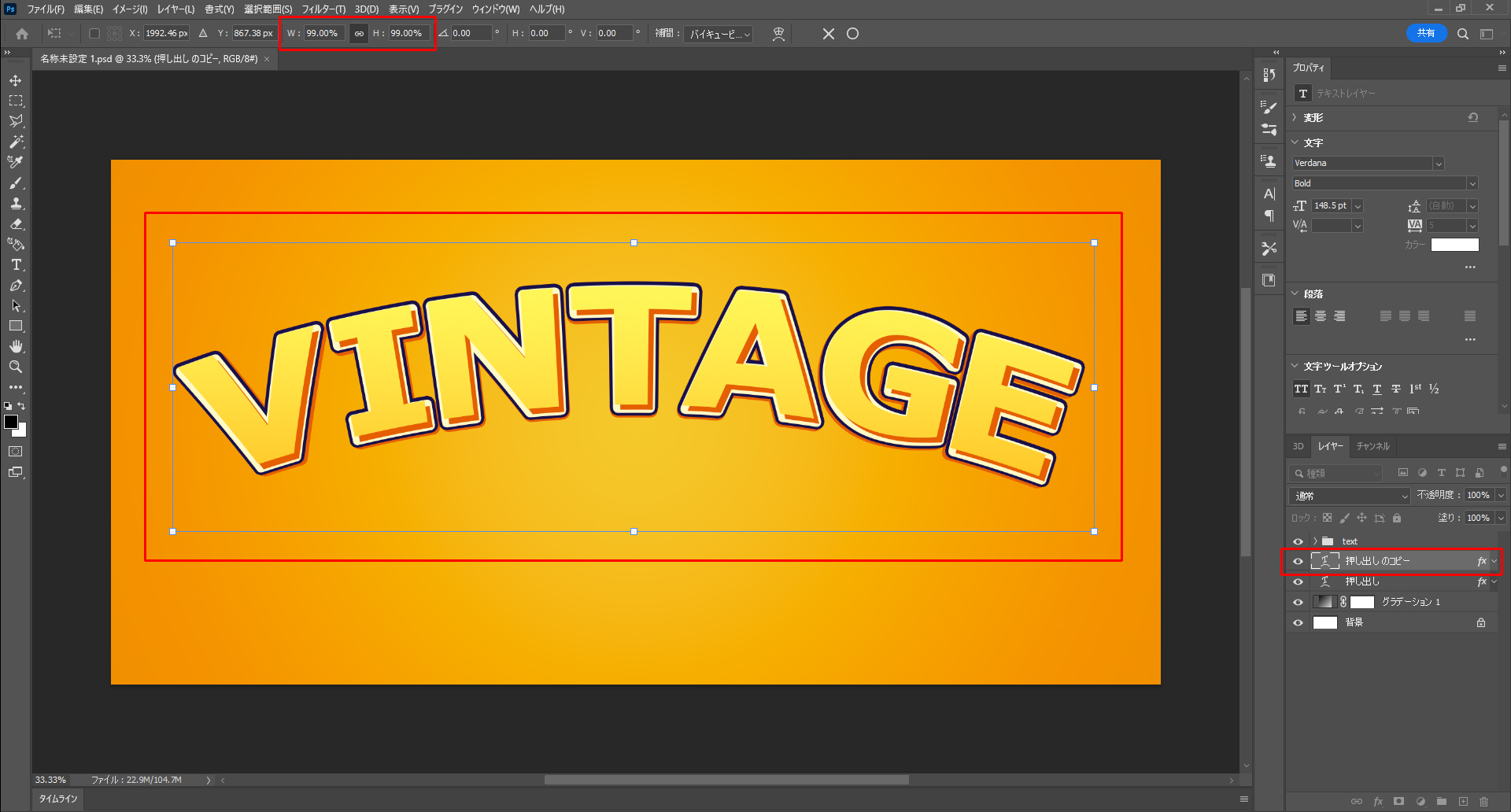The height and width of the screenshot is (812, 1511).
Task: Open the Verdana font family dropdown
Action: [x=1438, y=164]
